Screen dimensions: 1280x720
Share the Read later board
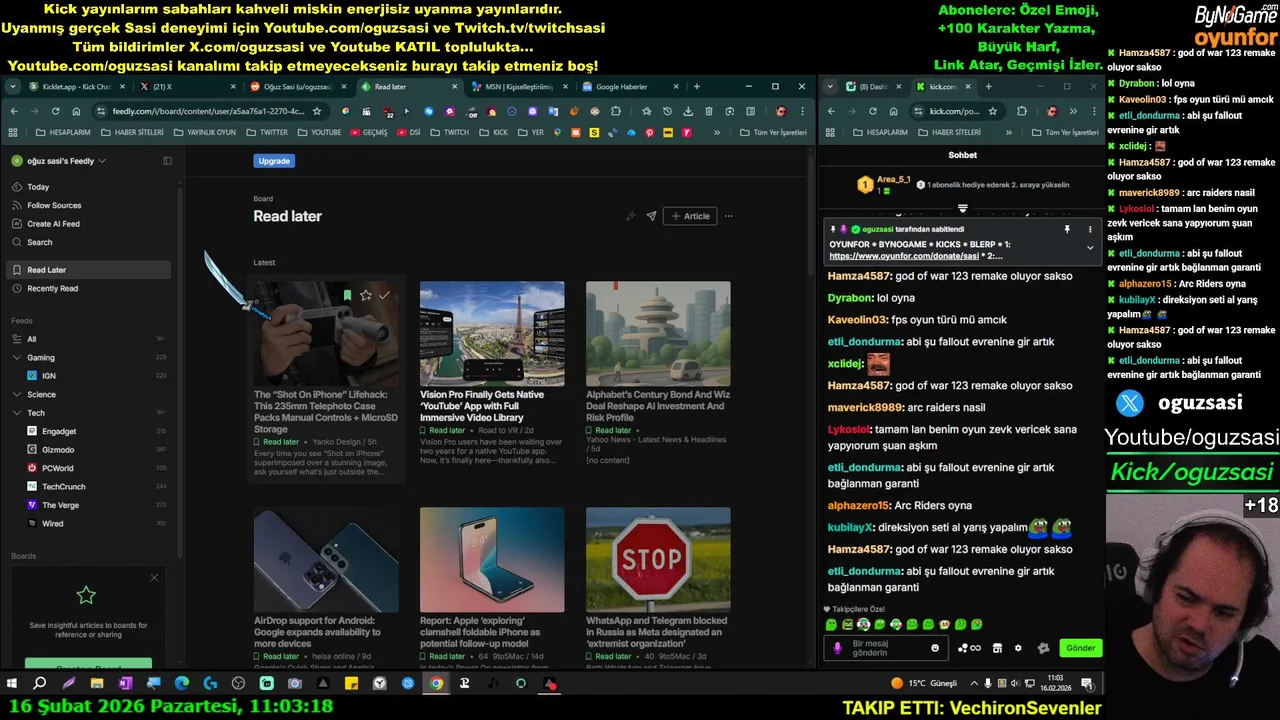pyautogui.click(x=651, y=216)
